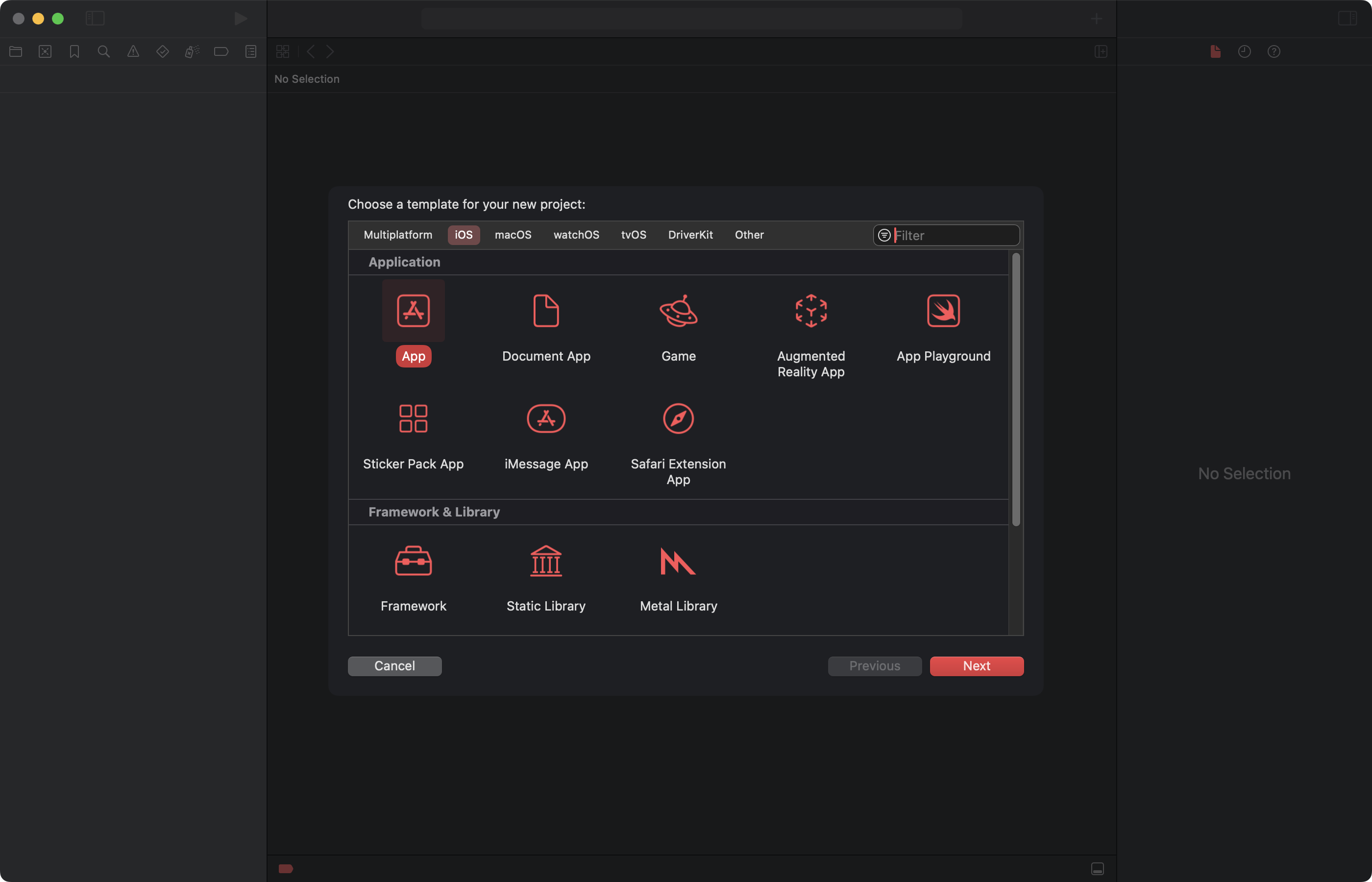Open the test navigator diamond icon
The image size is (1372, 882).
tap(163, 51)
